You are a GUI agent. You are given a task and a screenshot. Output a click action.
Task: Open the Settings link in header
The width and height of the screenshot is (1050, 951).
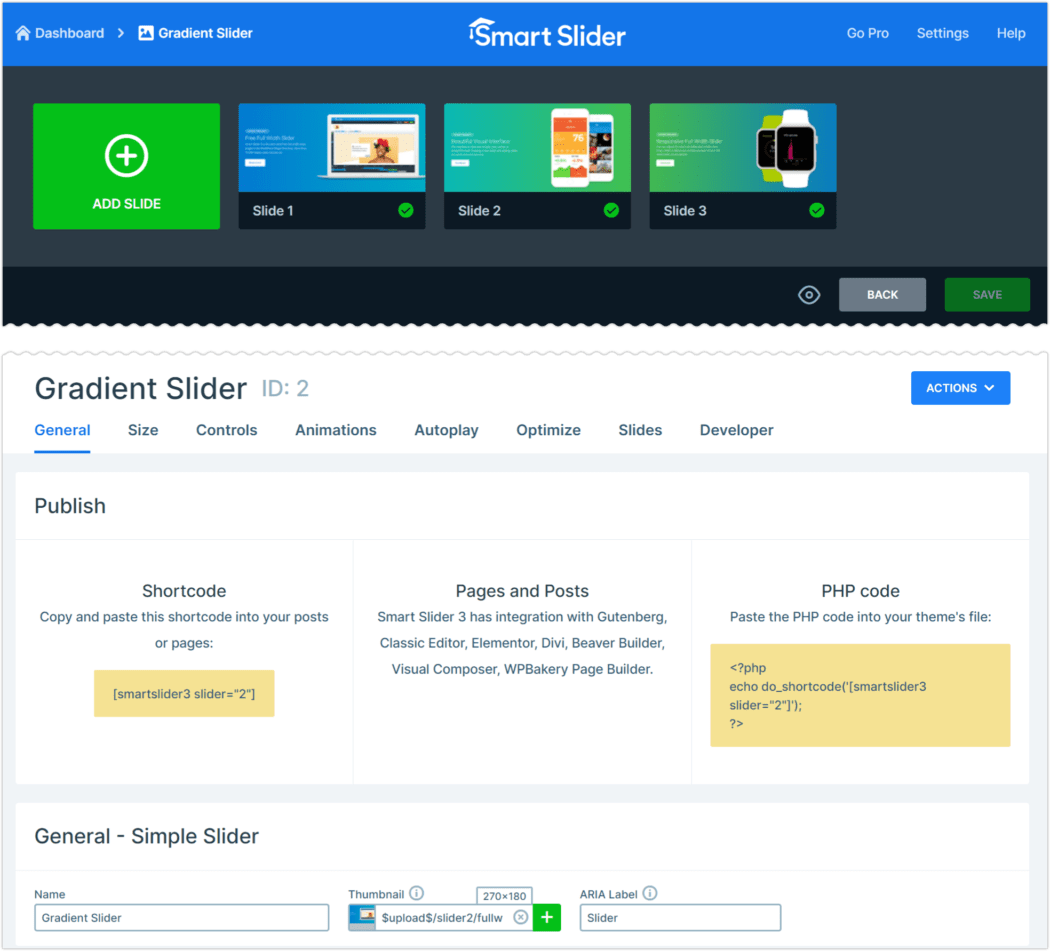942,33
